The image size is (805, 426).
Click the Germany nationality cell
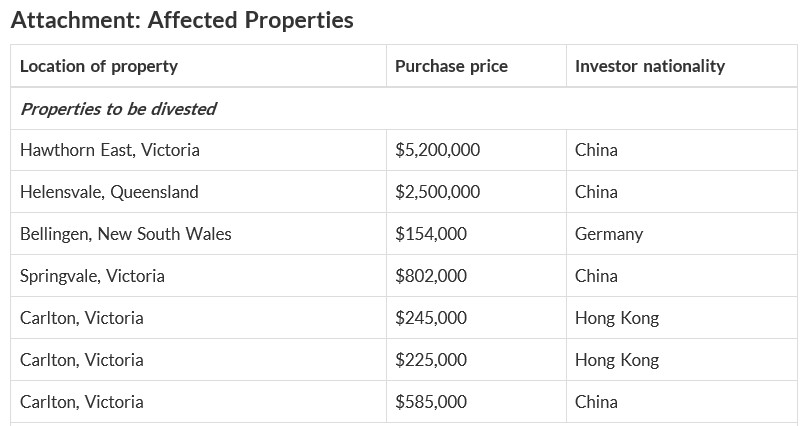tap(609, 234)
